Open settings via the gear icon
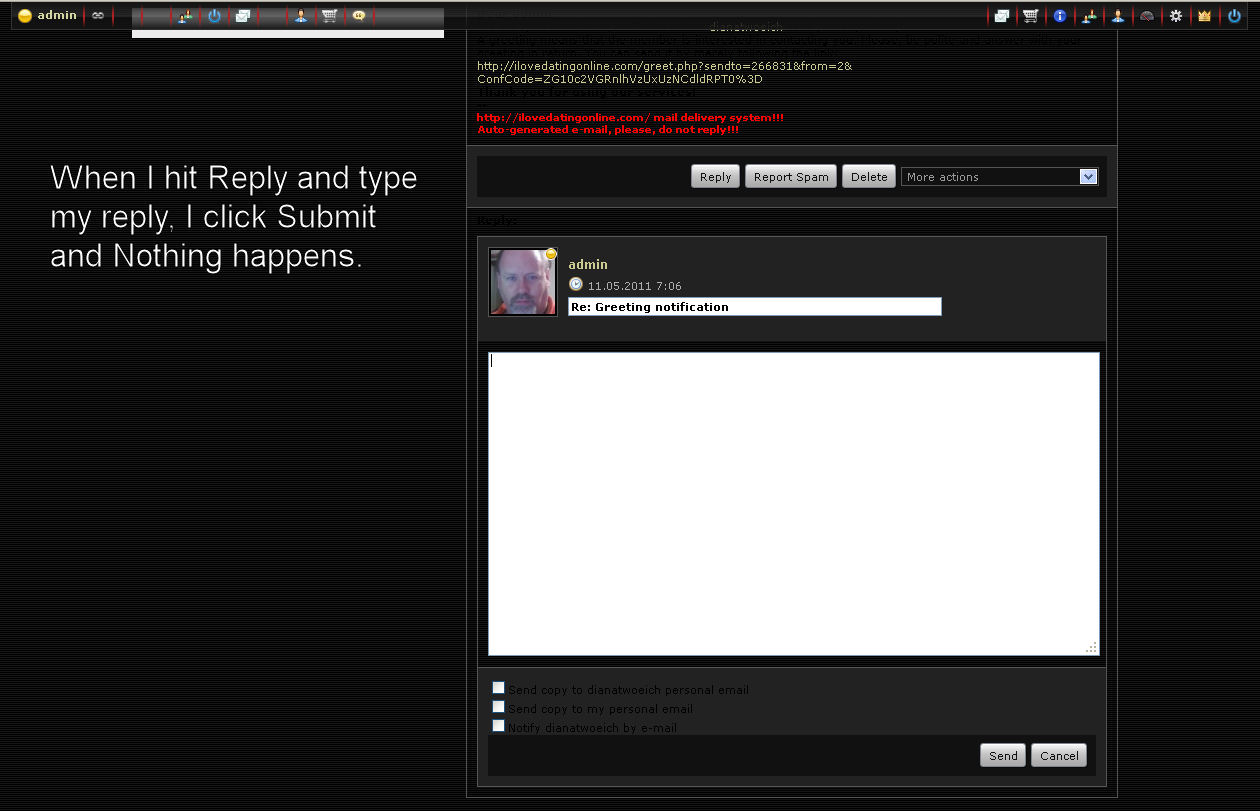 pos(1176,16)
